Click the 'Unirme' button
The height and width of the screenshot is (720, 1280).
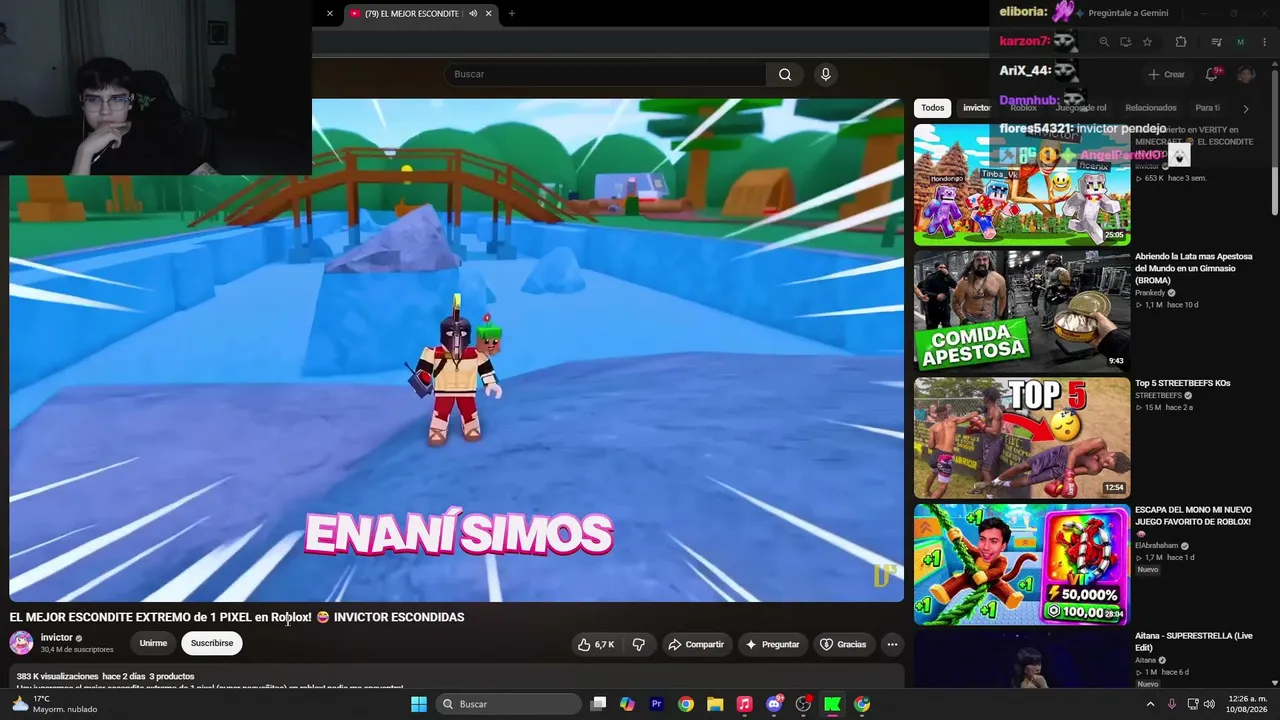[153, 643]
